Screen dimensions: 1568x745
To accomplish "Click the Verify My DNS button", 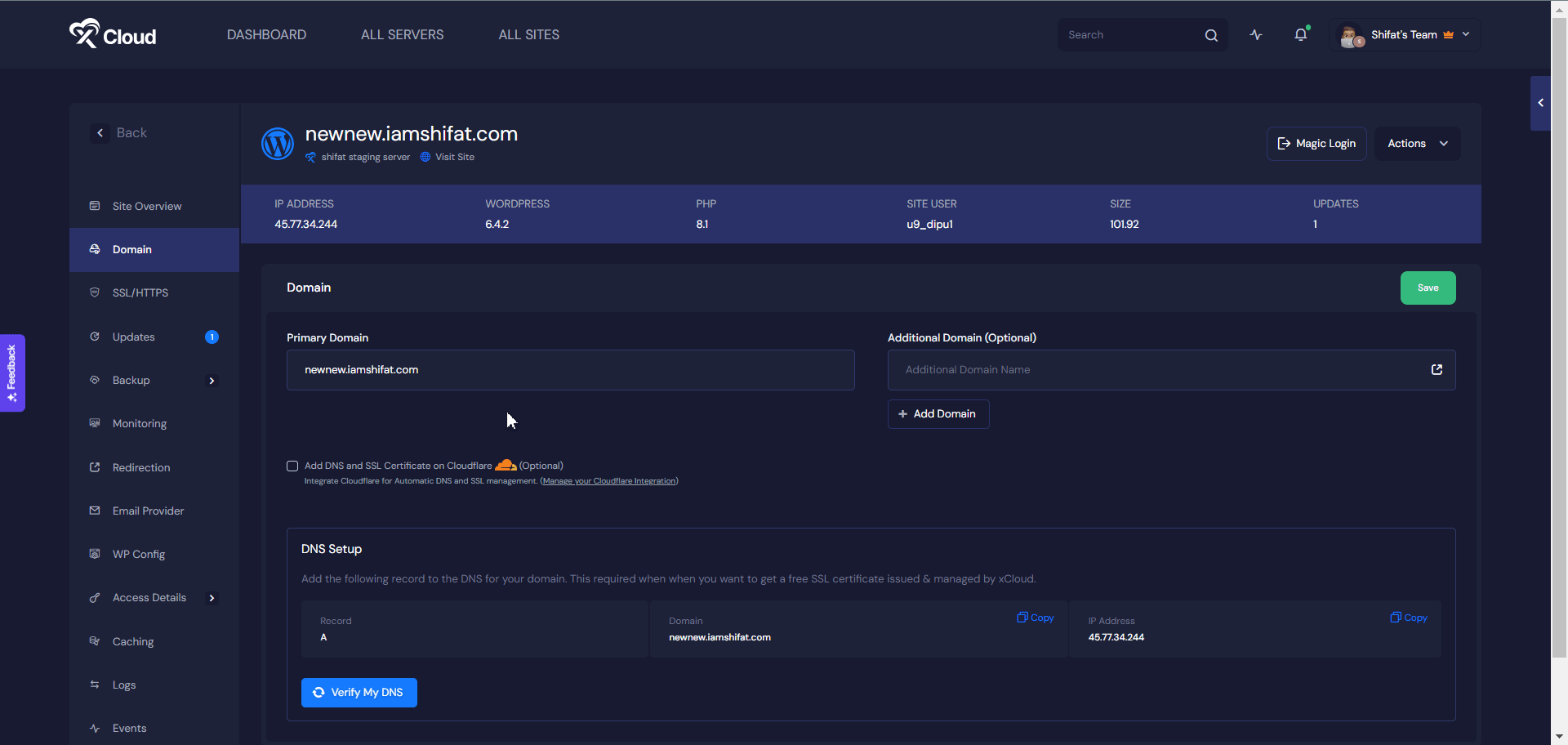I will (x=359, y=693).
